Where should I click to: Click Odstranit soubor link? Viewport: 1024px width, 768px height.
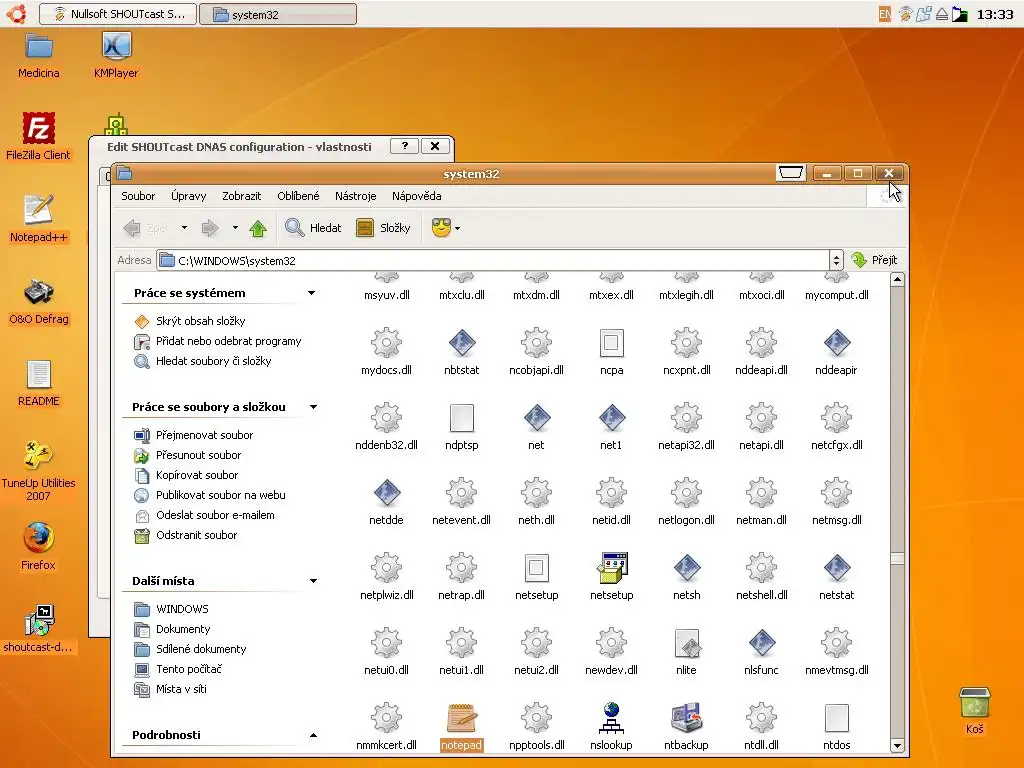tap(197, 535)
